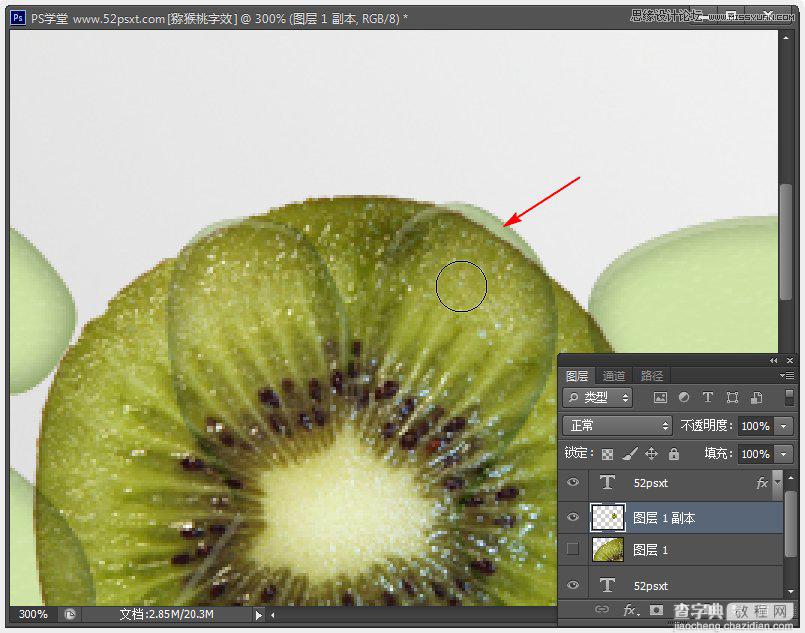Click the document title text in title bar

tap(220, 19)
